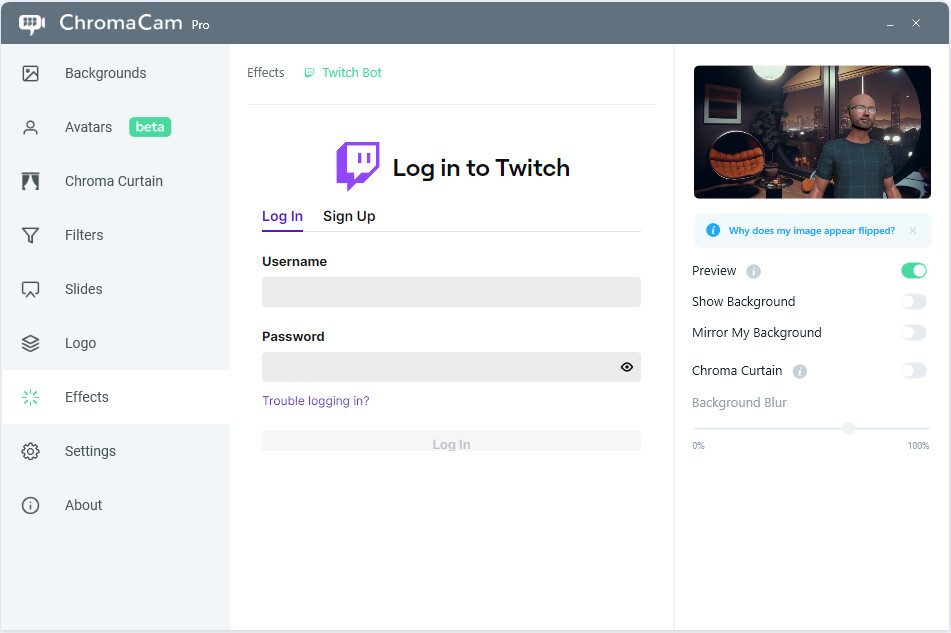951x633 pixels.
Task: Click the Username input field
Action: pos(451,291)
